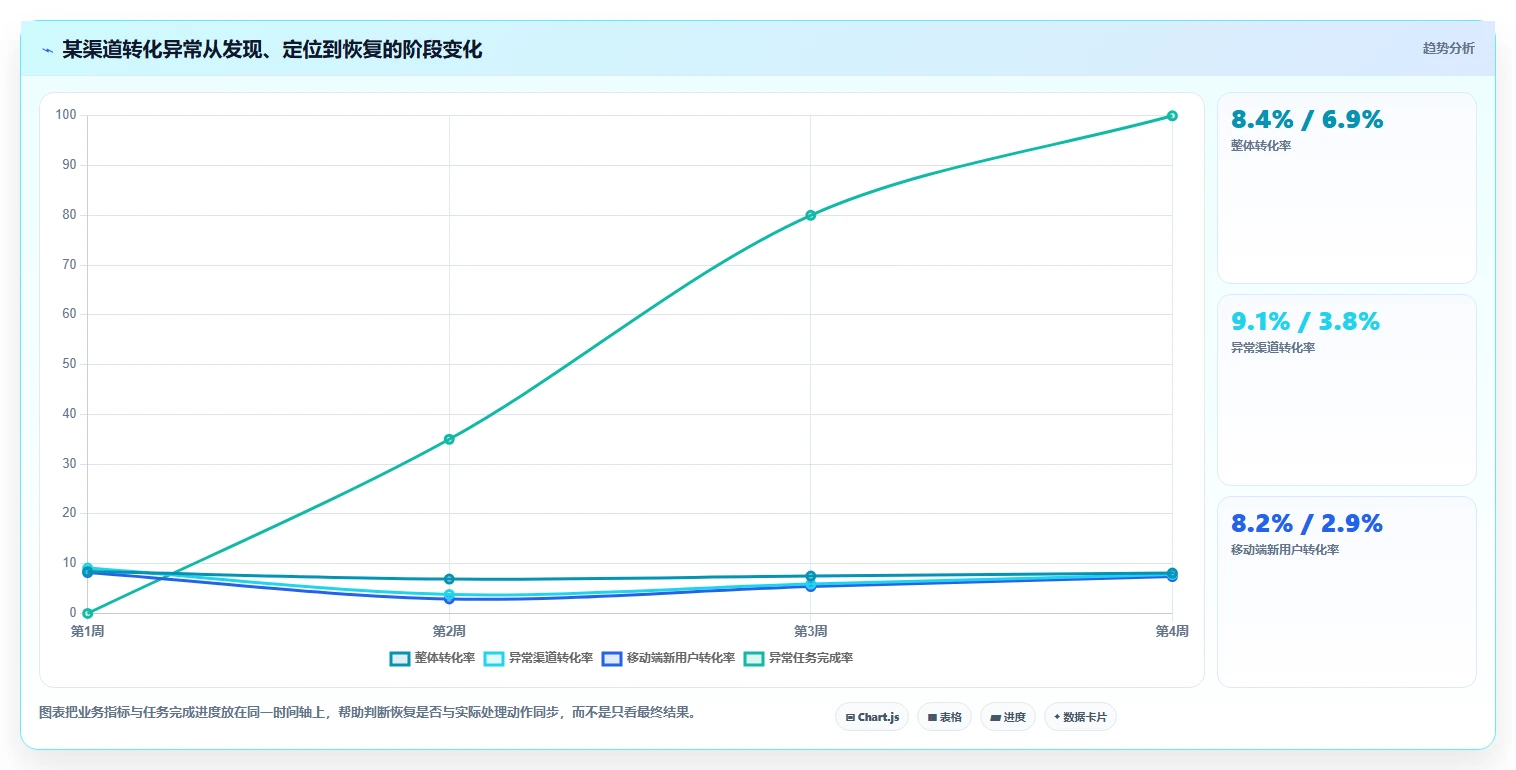The image size is (1516, 770).
Task: Click the 异常渠道转化率 legend label
Action: click(x=551, y=658)
